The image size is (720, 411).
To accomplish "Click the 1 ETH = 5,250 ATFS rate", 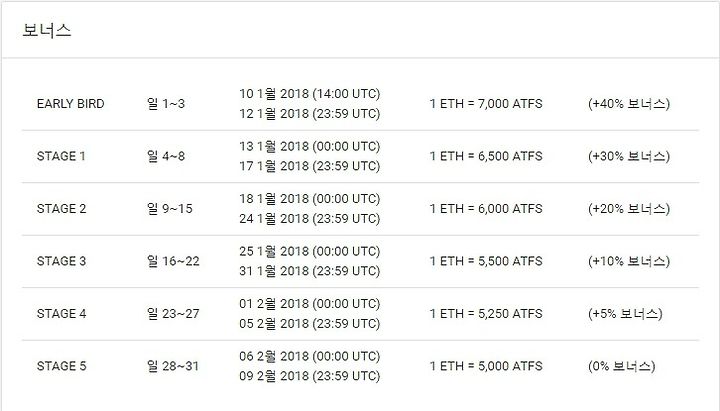I will [486, 314].
